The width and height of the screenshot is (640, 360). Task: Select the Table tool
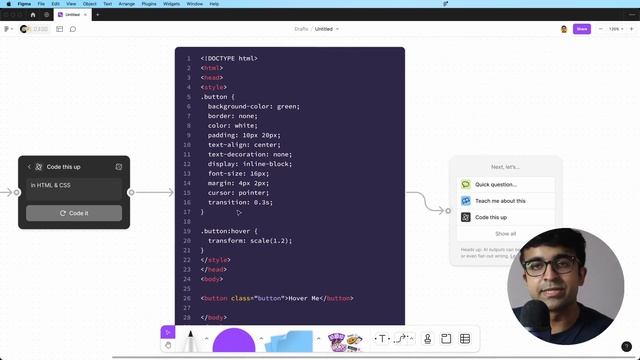(464, 339)
